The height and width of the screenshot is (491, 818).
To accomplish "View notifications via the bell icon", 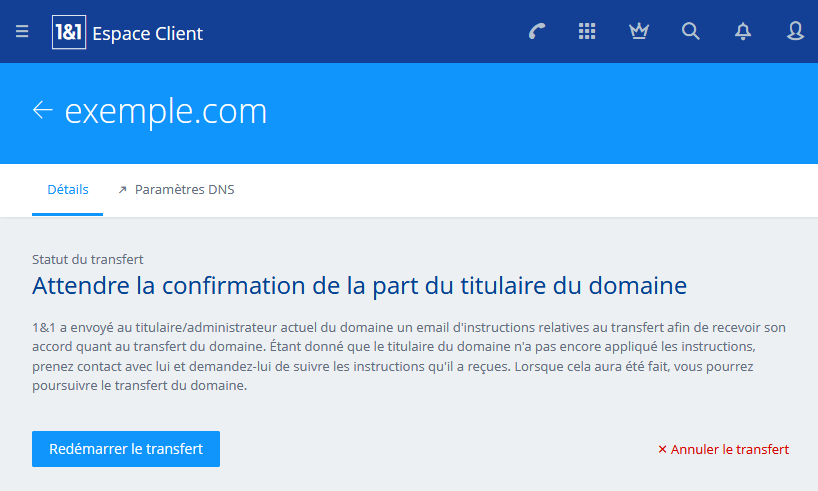I will coord(743,32).
